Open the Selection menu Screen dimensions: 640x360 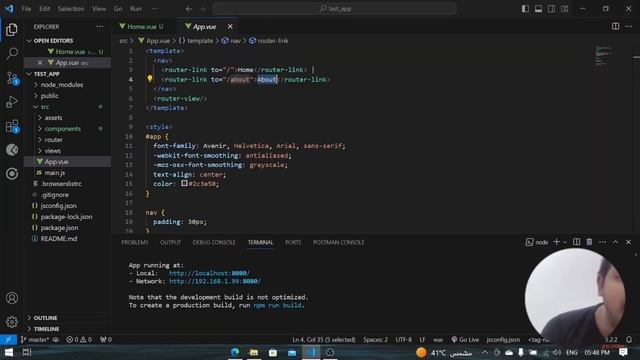71,9
